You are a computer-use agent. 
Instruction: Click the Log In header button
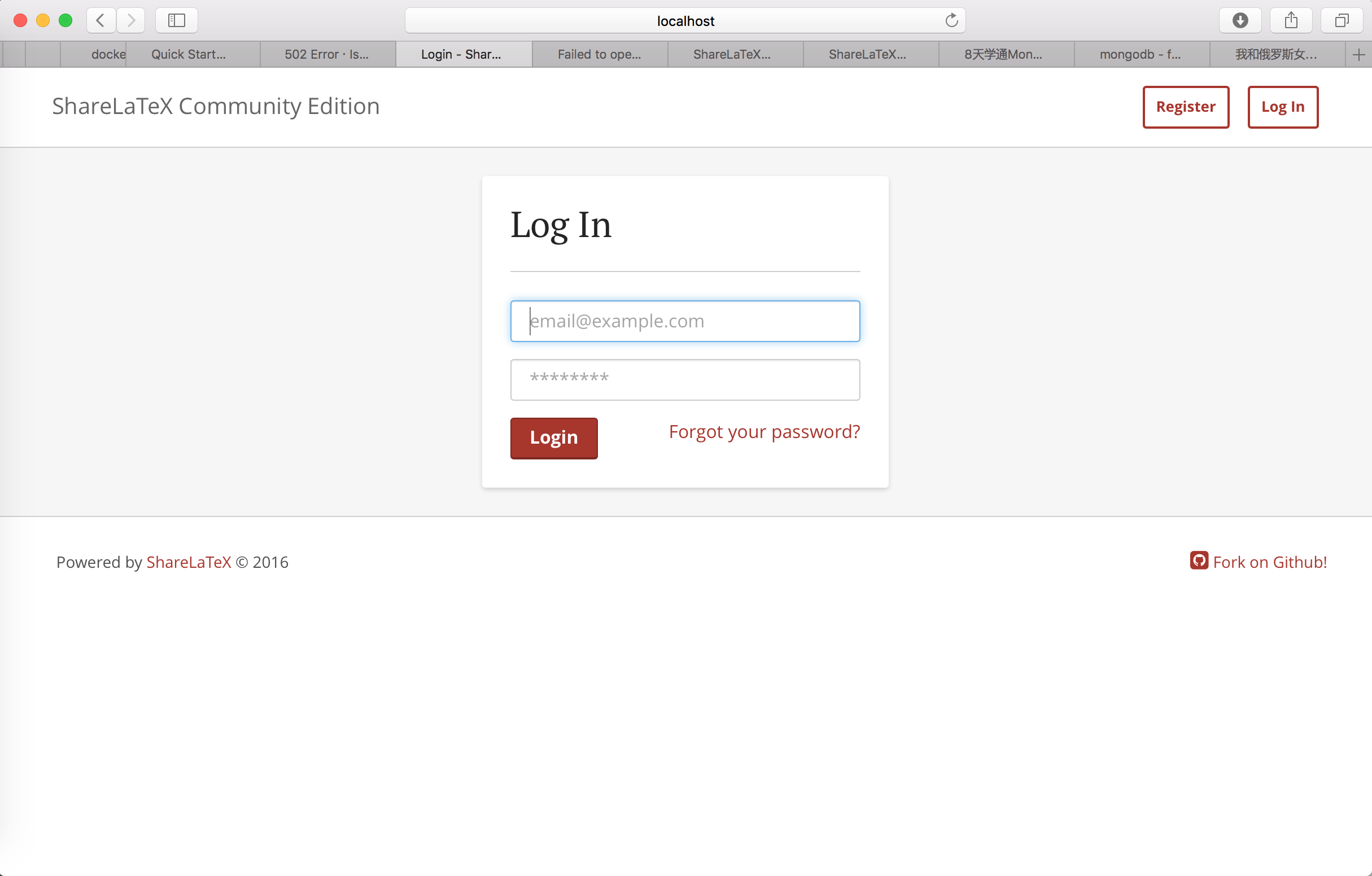pyautogui.click(x=1283, y=107)
